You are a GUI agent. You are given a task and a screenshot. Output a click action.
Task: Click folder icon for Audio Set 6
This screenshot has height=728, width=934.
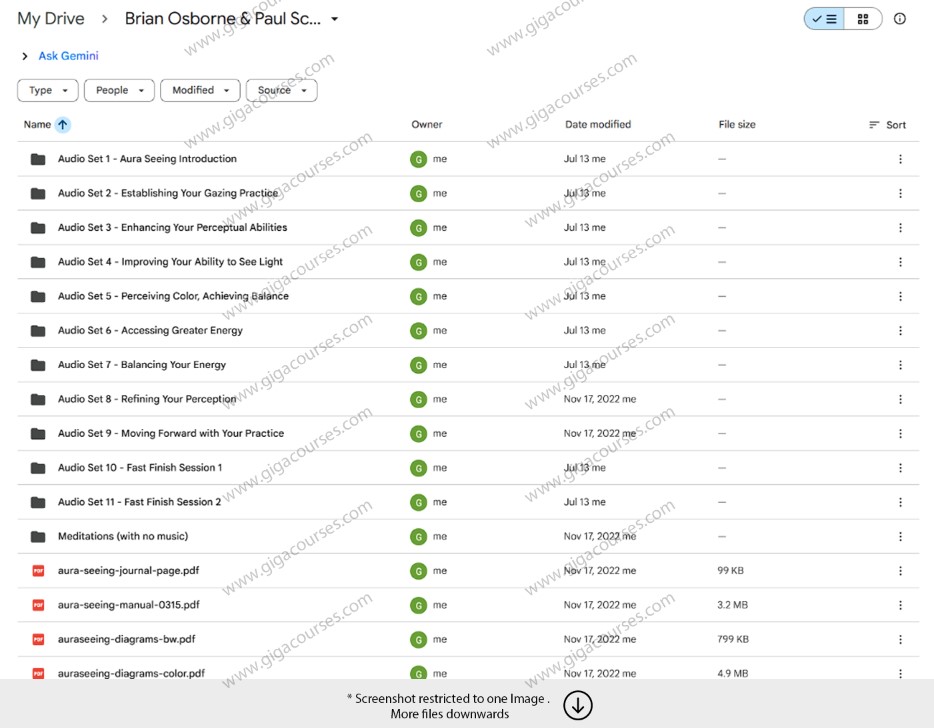click(x=38, y=331)
